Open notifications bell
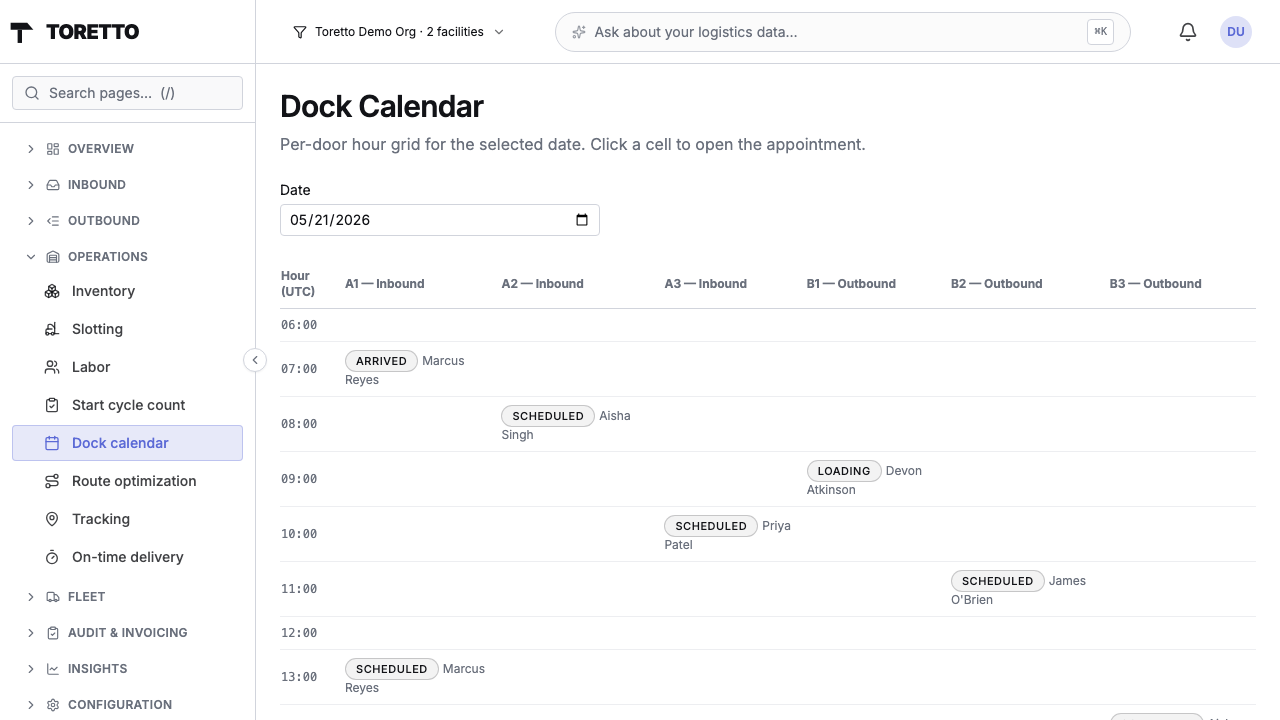The height and width of the screenshot is (720, 1280). click(1188, 32)
